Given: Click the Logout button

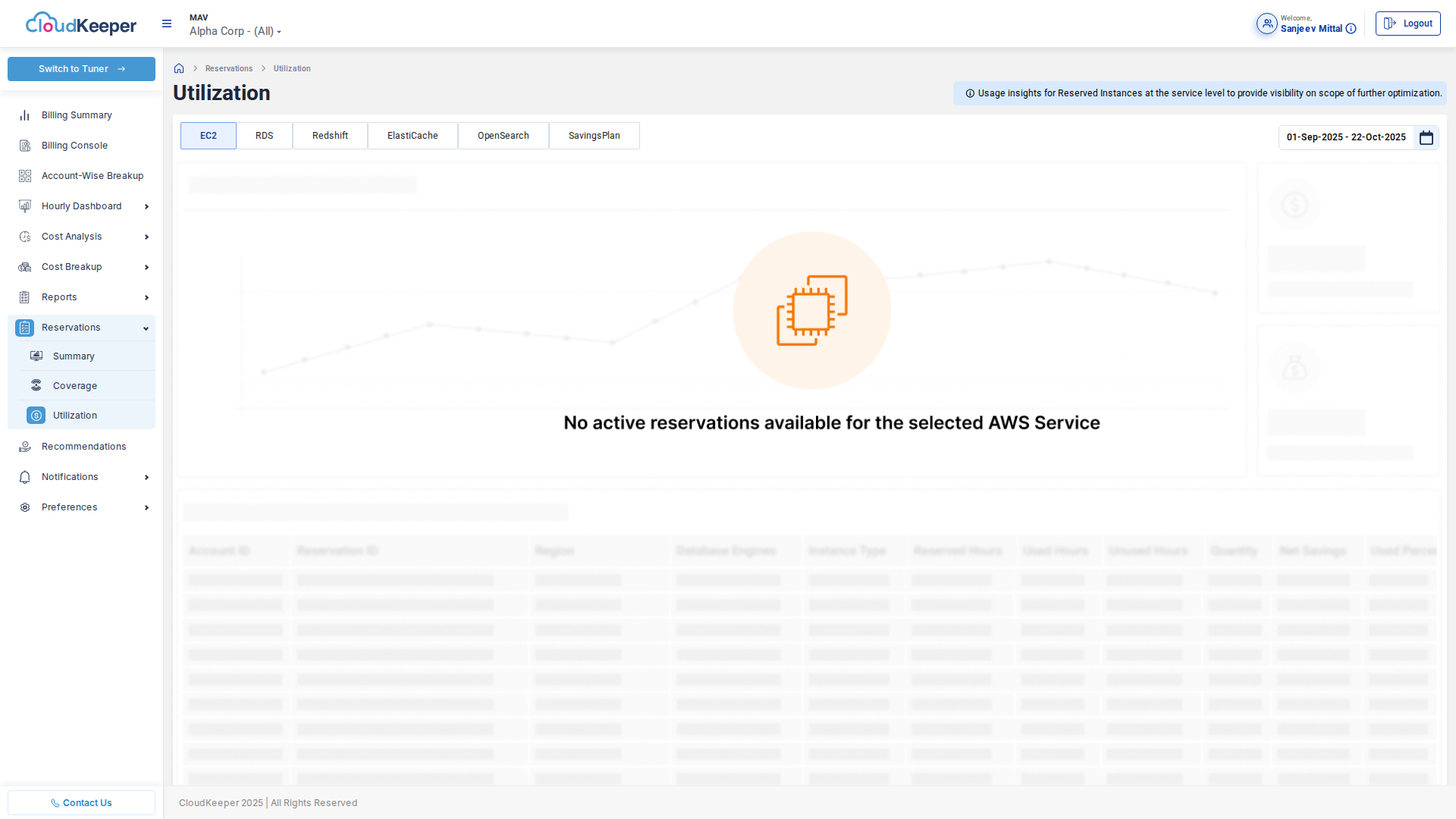Looking at the screenshot, I should click(x=1407, y=24).
